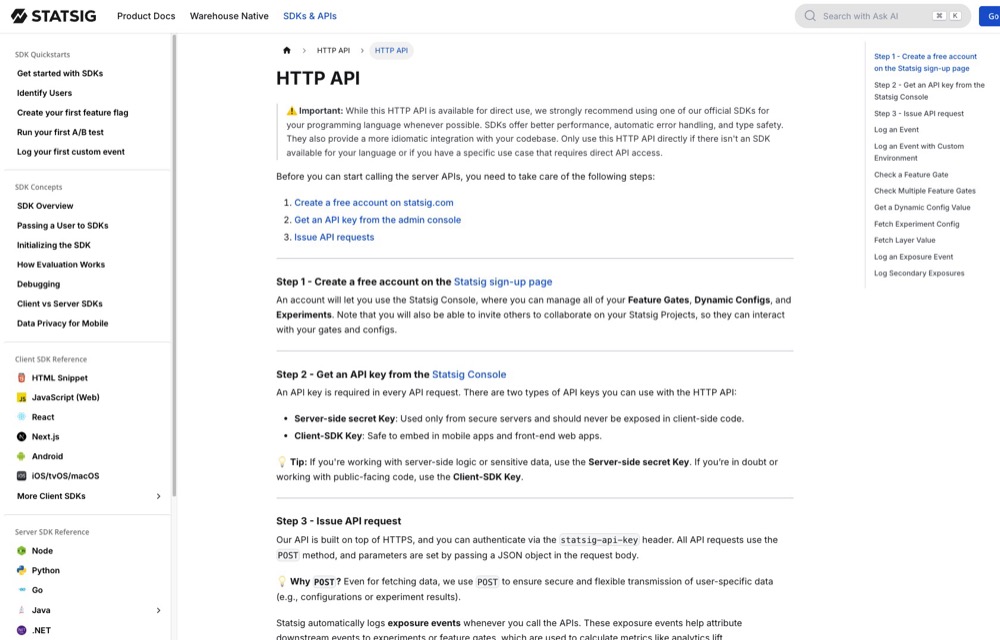Open the Python SDK icon

(22, 570)
